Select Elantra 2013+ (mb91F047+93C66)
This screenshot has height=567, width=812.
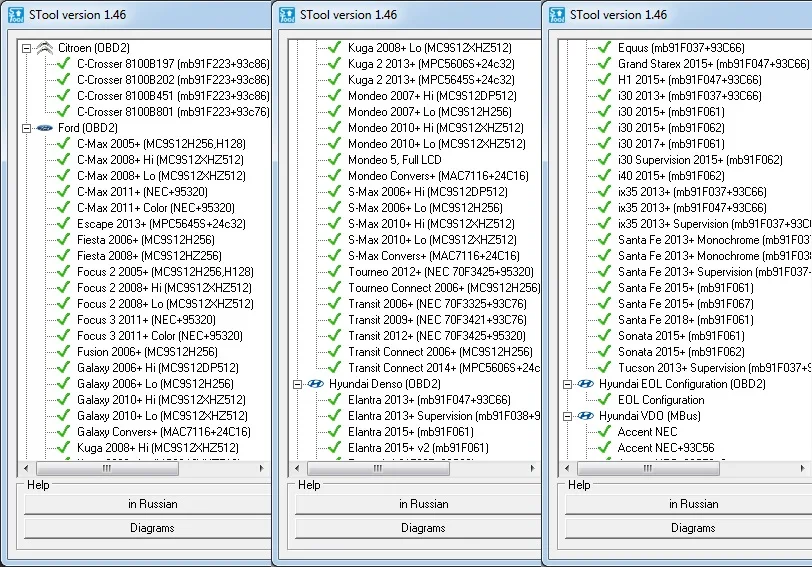[x=429, y=400]
